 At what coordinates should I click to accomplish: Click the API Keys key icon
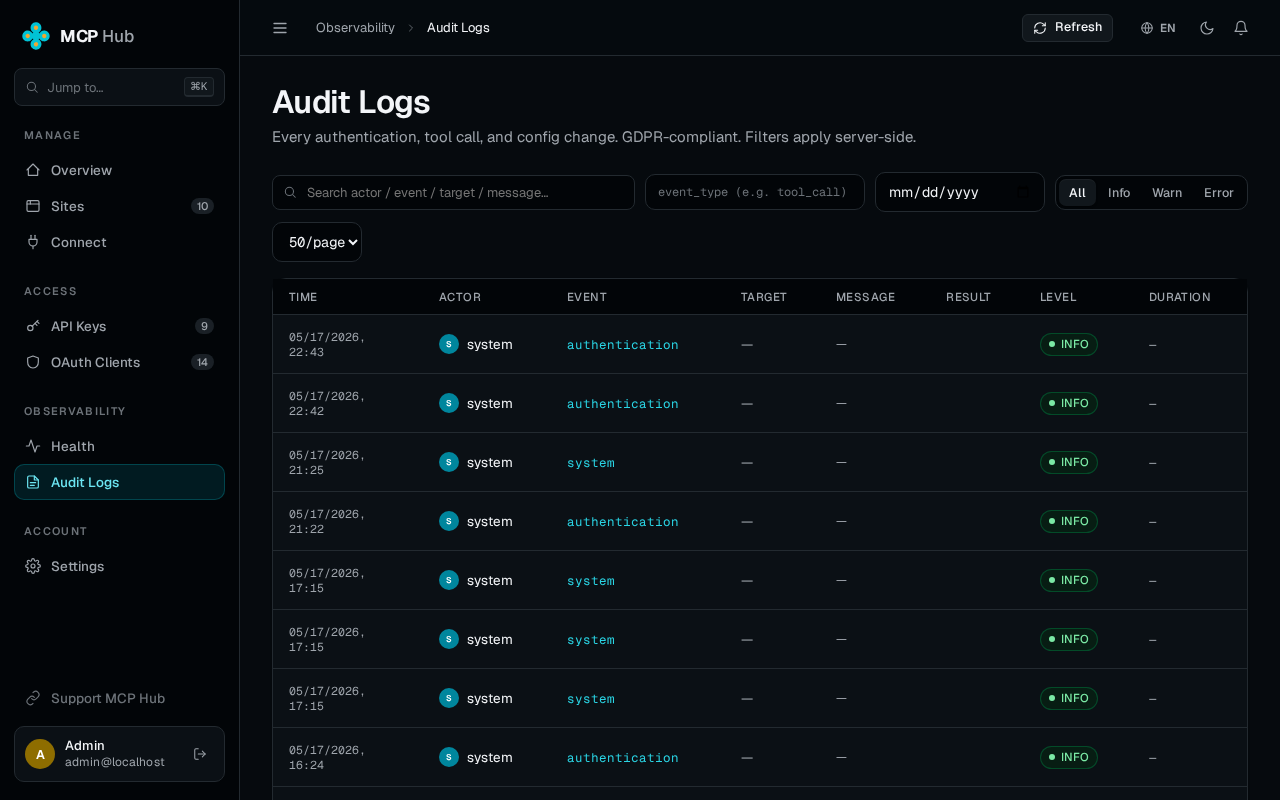click(x=33, y=326)
